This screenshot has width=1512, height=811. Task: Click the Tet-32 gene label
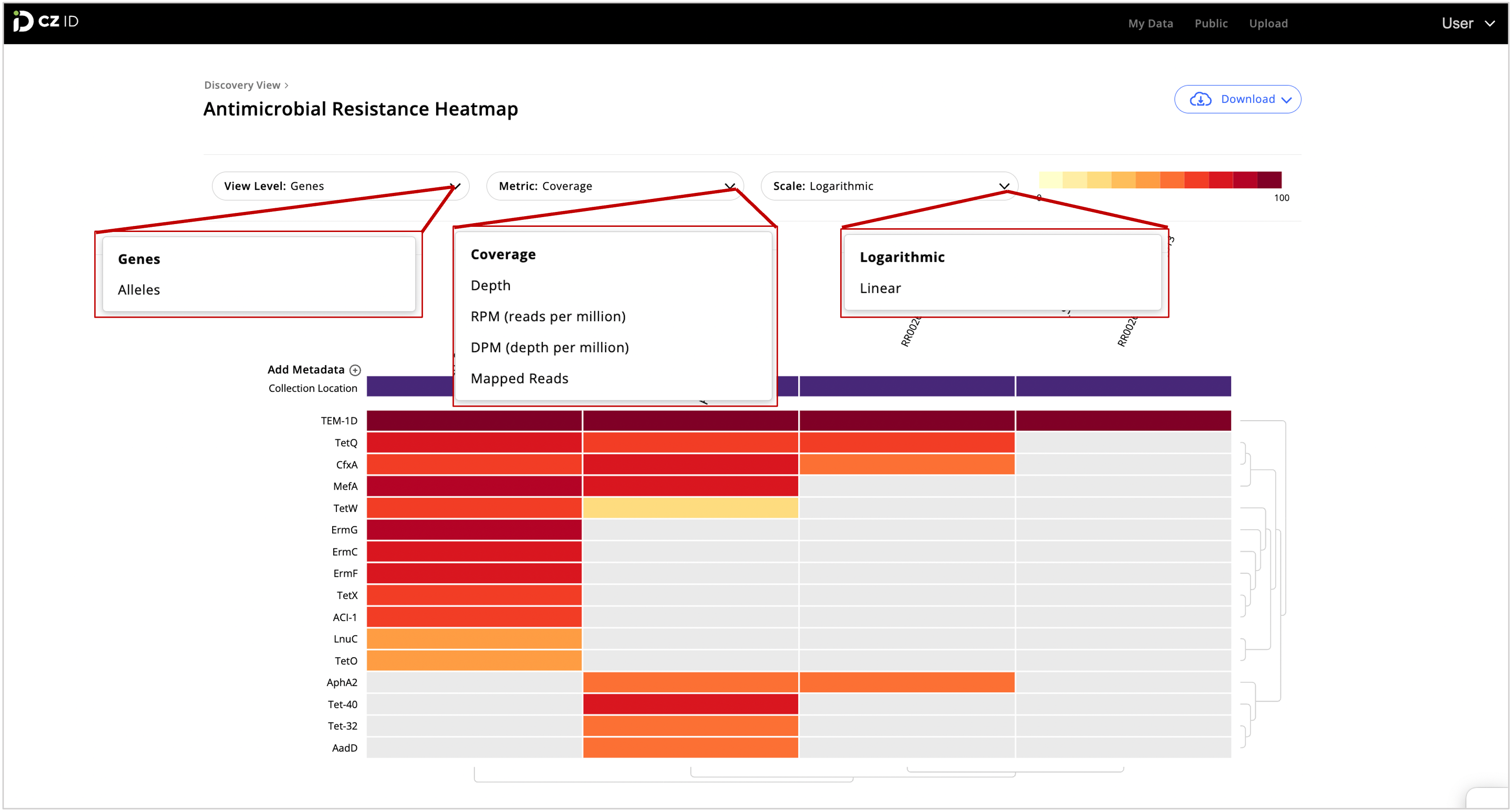pyautogui.click(x=342, y=727)
